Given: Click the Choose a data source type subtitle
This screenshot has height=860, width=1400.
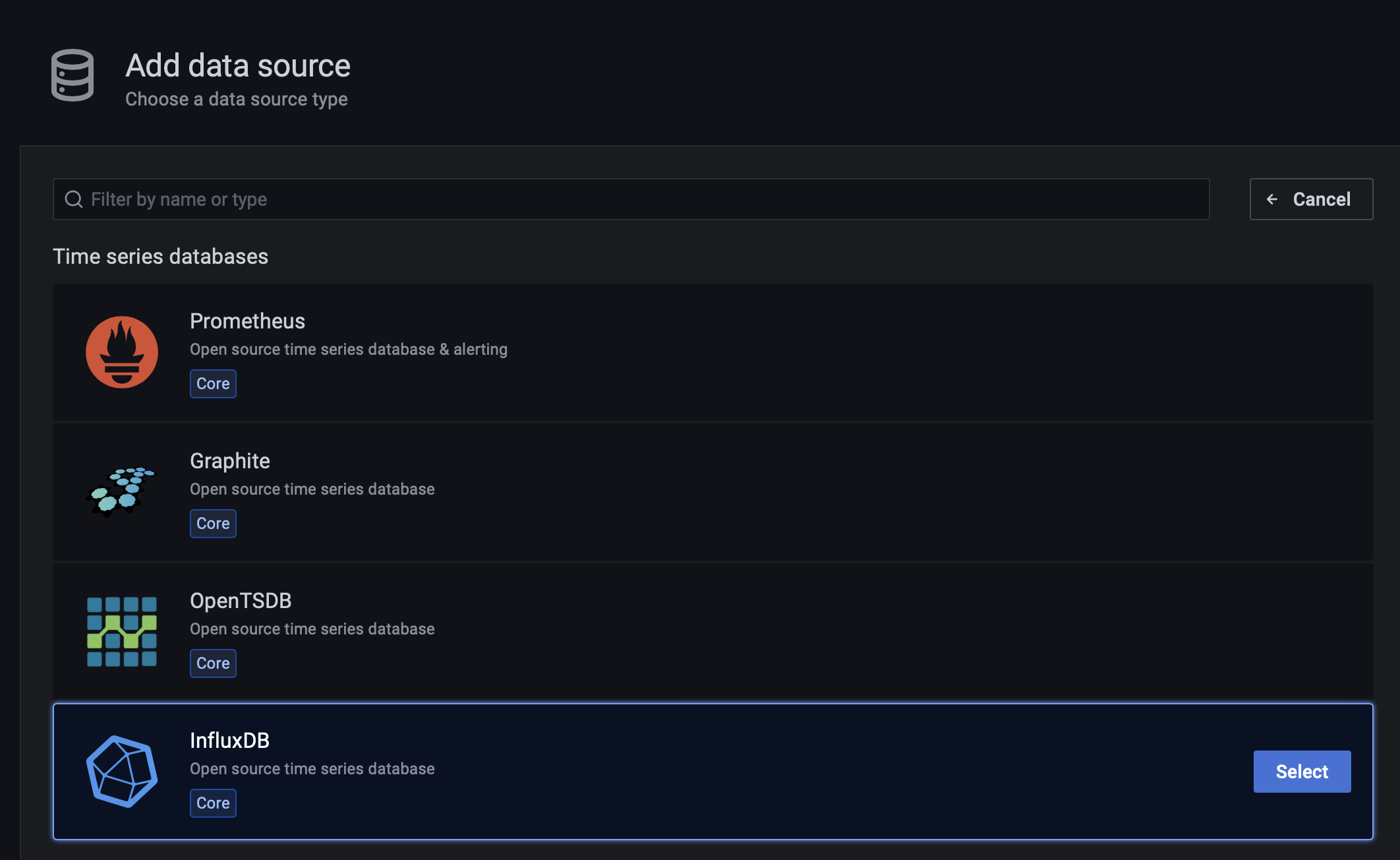Looking at the screenshot, I should click(237, 99).
